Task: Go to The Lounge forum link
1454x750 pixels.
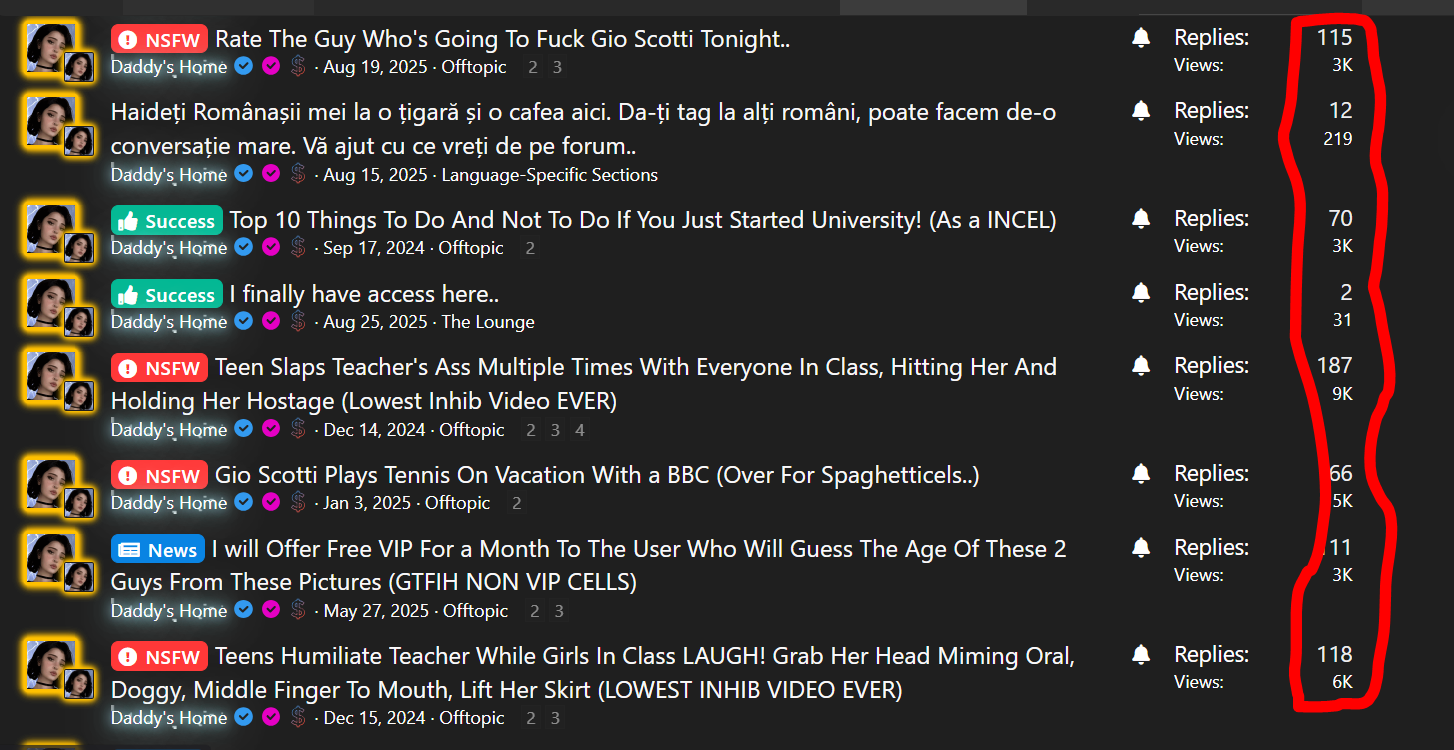Action: click(x=488, y=322)
